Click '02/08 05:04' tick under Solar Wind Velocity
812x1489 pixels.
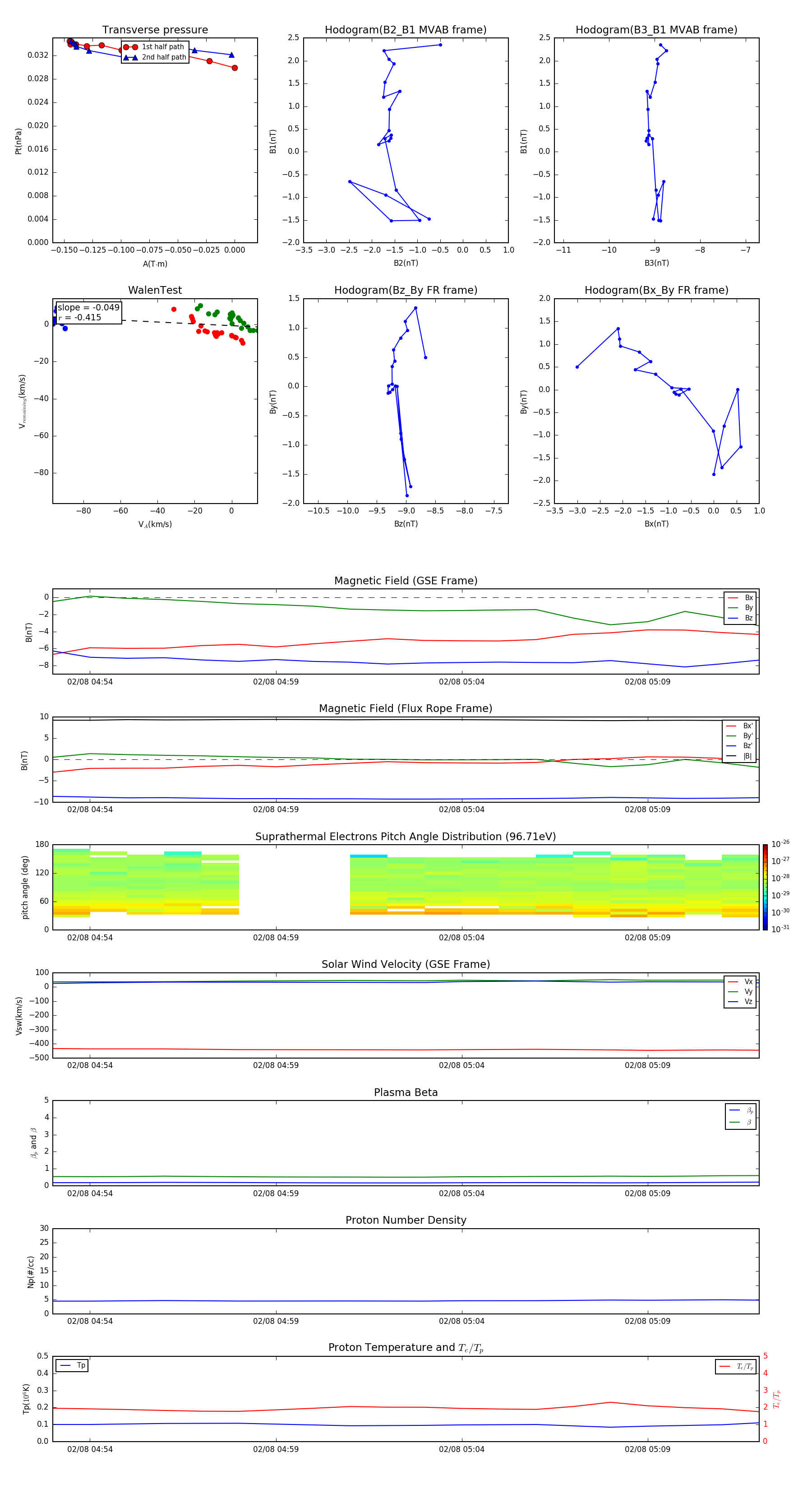(462, 1065)
